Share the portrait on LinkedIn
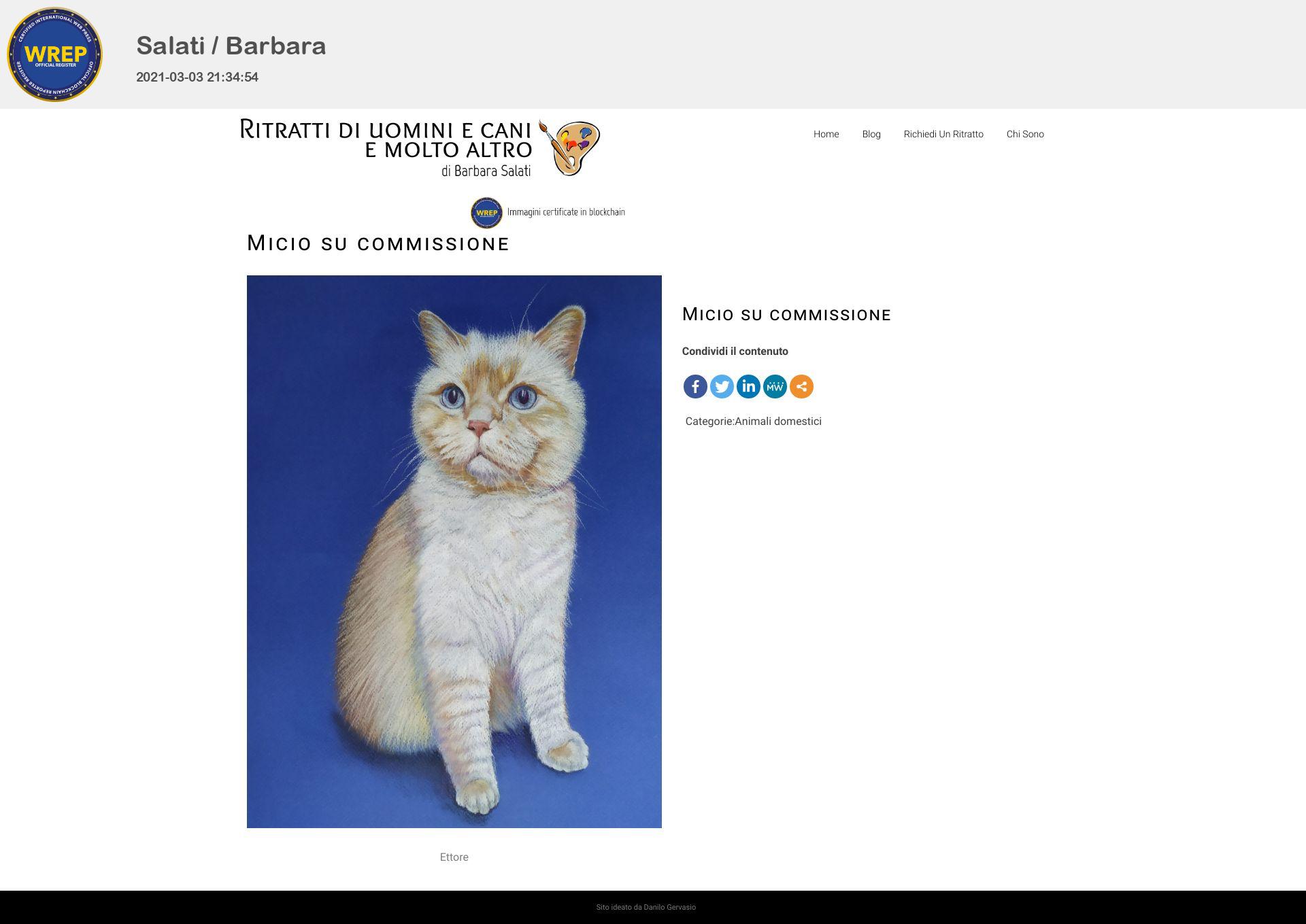 coord(748,386)
